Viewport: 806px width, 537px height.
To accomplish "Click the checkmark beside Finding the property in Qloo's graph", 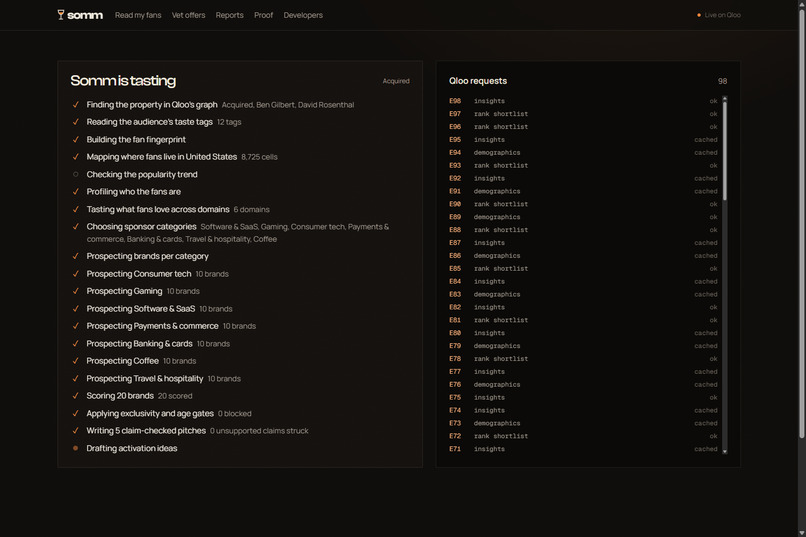I will [76, 104].
